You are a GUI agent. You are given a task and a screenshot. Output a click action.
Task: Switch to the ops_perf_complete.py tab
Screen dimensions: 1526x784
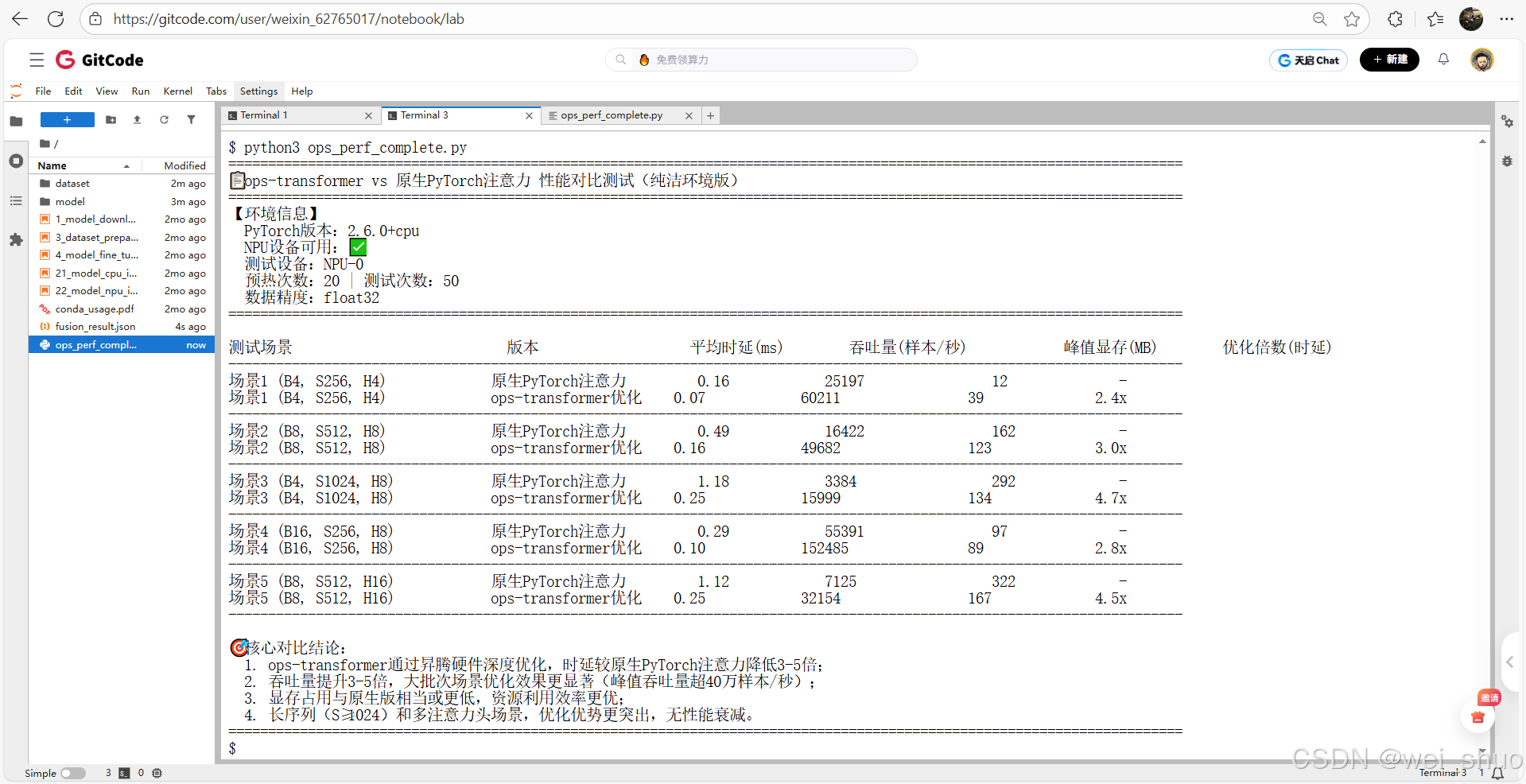click(x=612, y=115)
